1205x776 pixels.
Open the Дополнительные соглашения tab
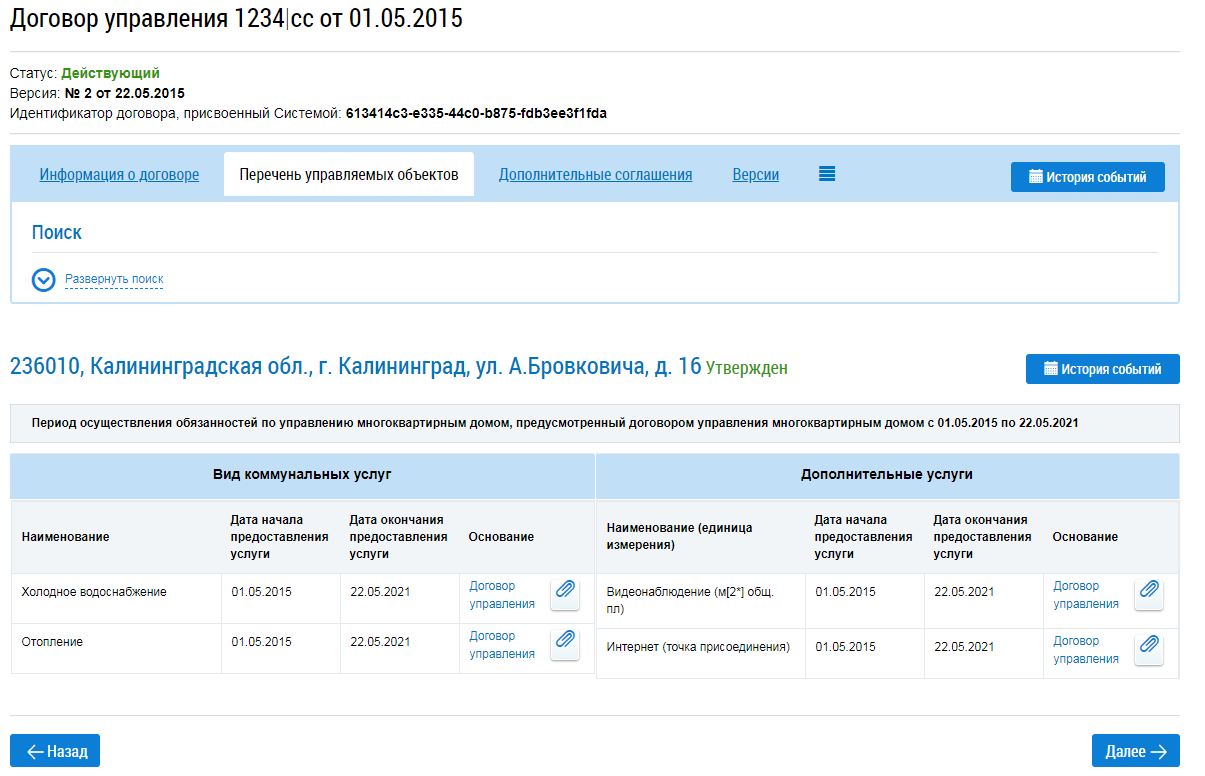click(x=595, y=175)
